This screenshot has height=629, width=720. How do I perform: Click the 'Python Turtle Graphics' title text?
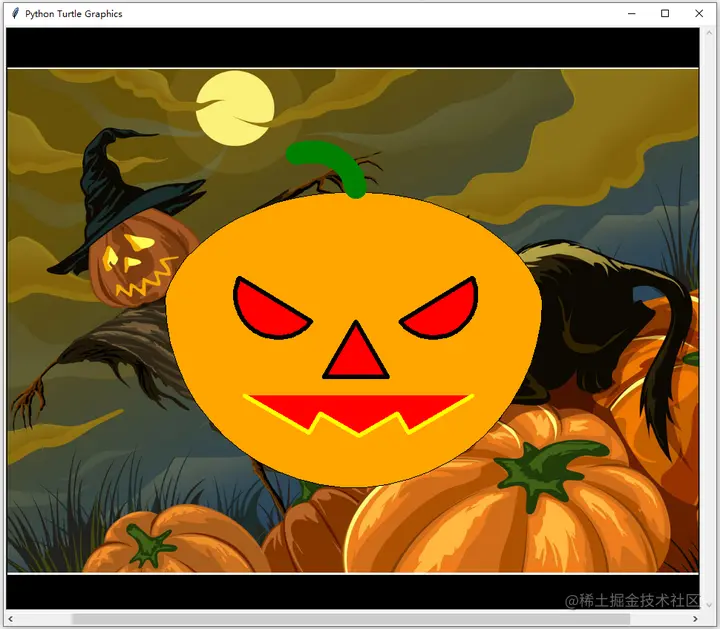[73, 14]
